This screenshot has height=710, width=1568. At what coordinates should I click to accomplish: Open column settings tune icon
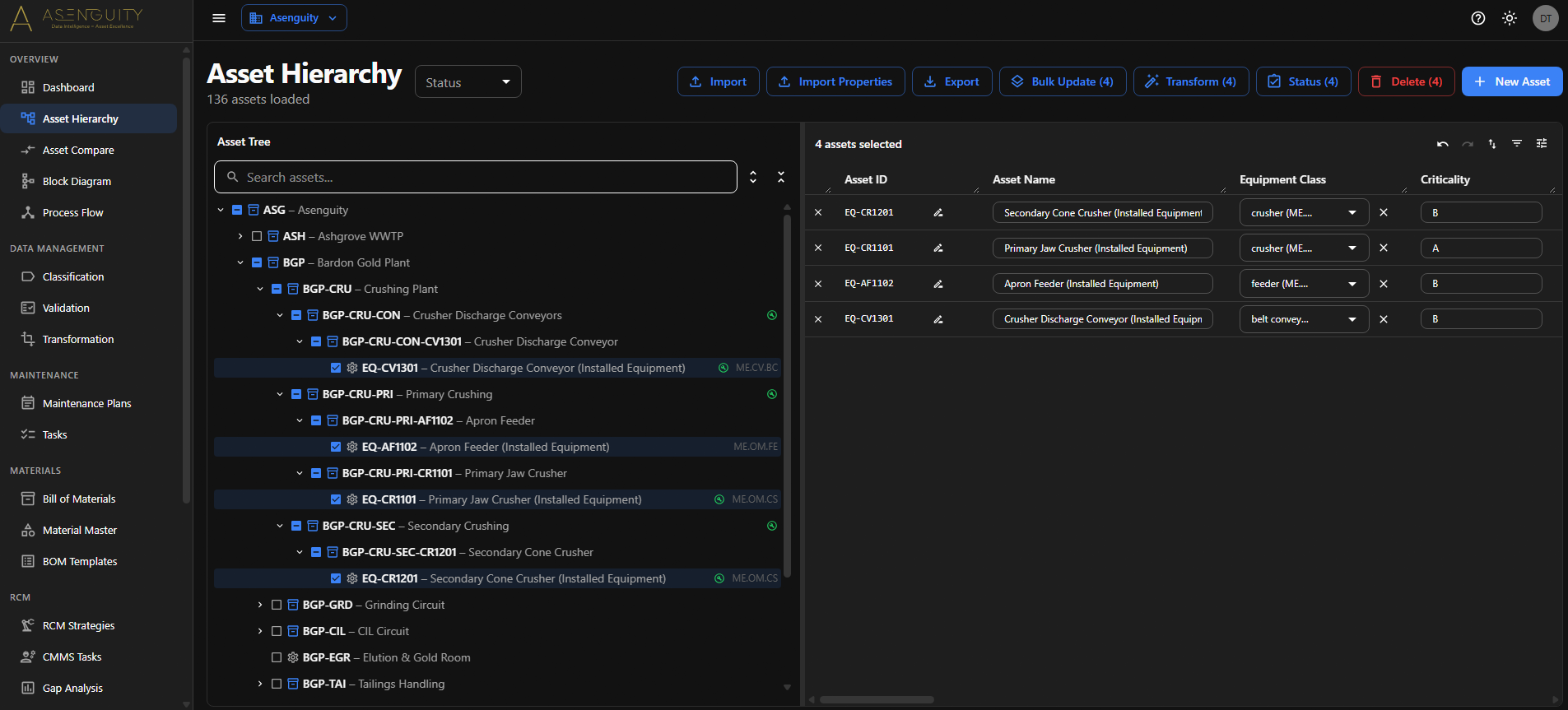[x=1542, y=144]
